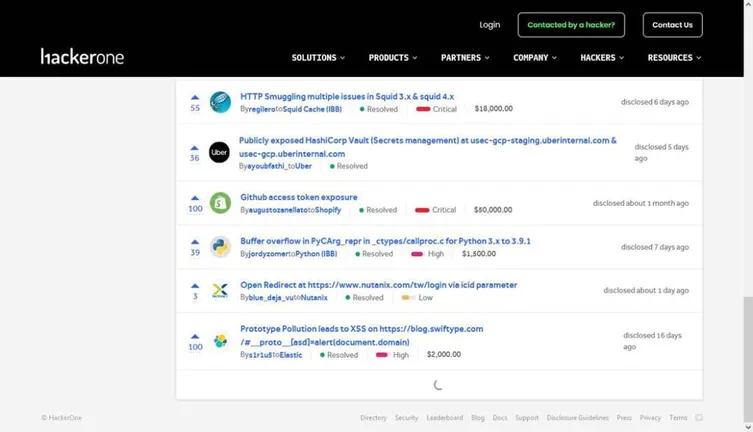This screenshot has width=753, height=432.
Task: Open the Disclosure Guidelines footer link
Action: click(577, 418)
